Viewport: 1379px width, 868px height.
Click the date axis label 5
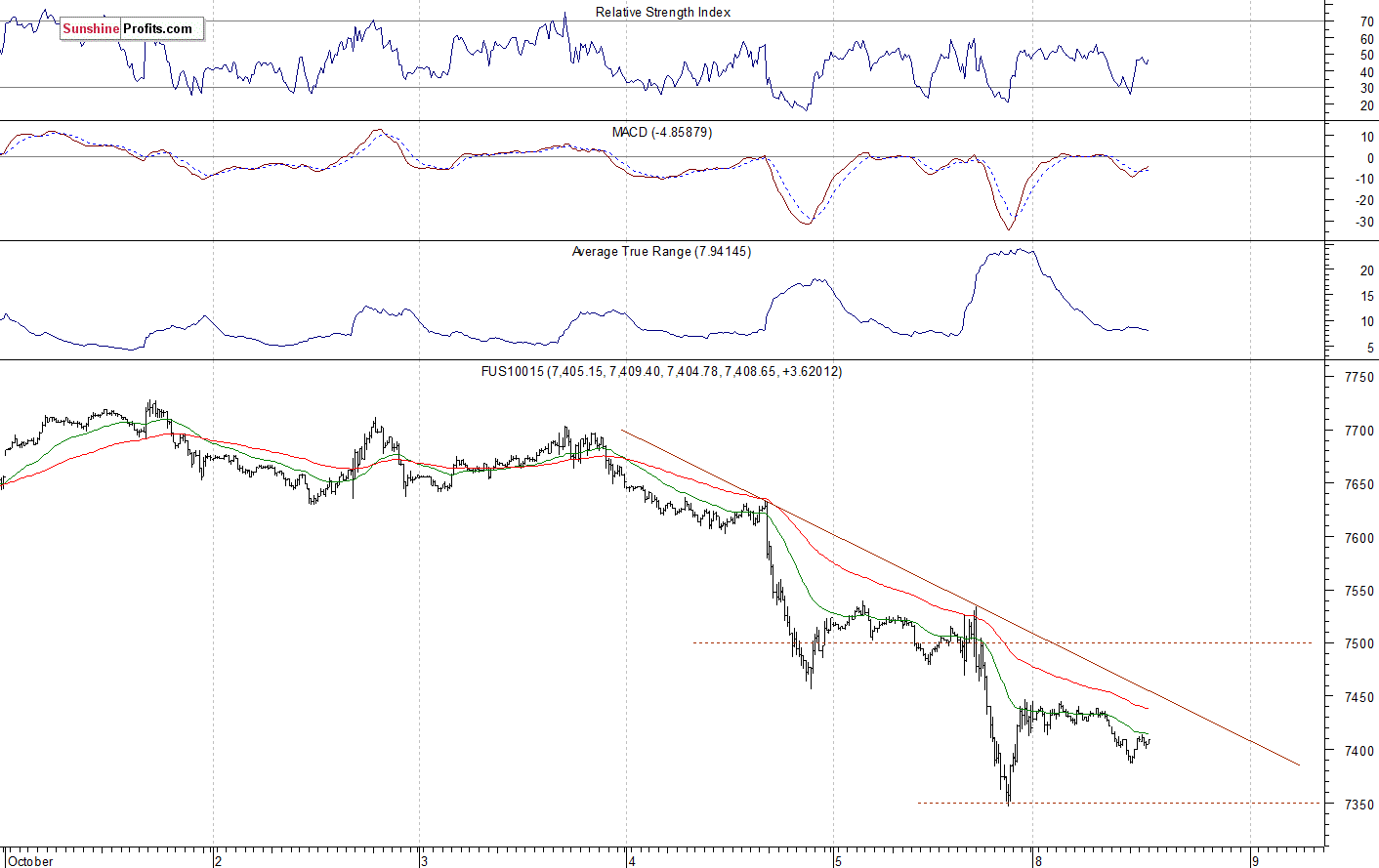coord(837,861)
